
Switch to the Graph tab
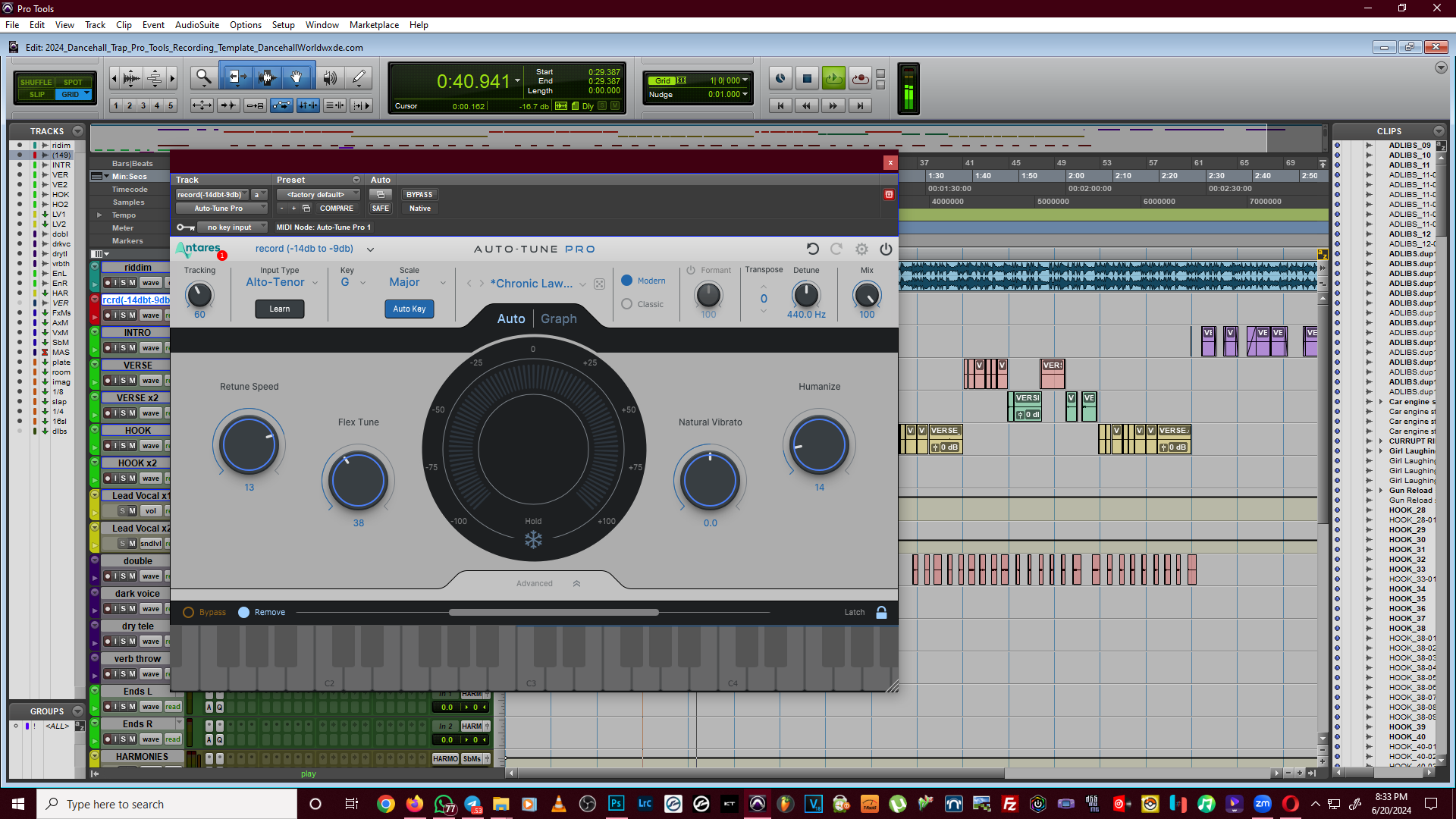[558, 318]
